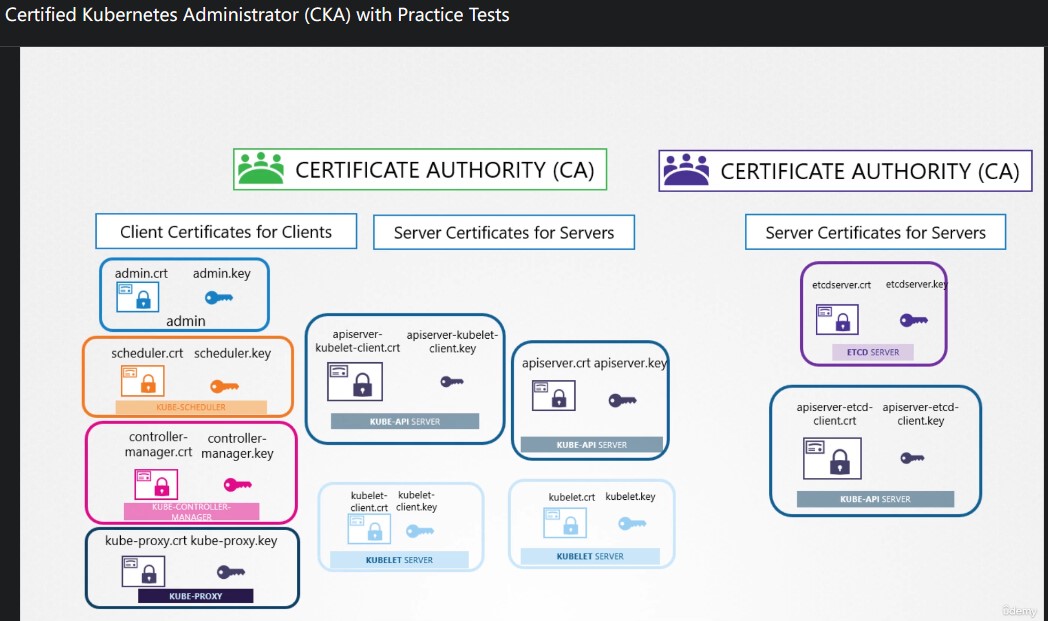
Task: Click the apiserver-kubelet-client.crt text
Action: (358, 341)
